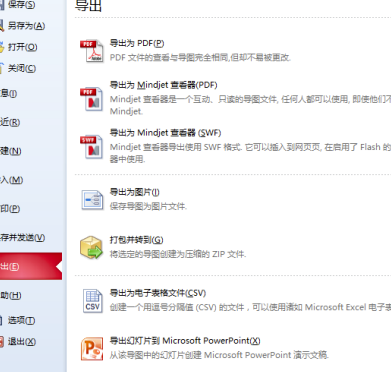391x372 pixels.
Task: Click the 导出 page heading
Action: pos(88,6)
